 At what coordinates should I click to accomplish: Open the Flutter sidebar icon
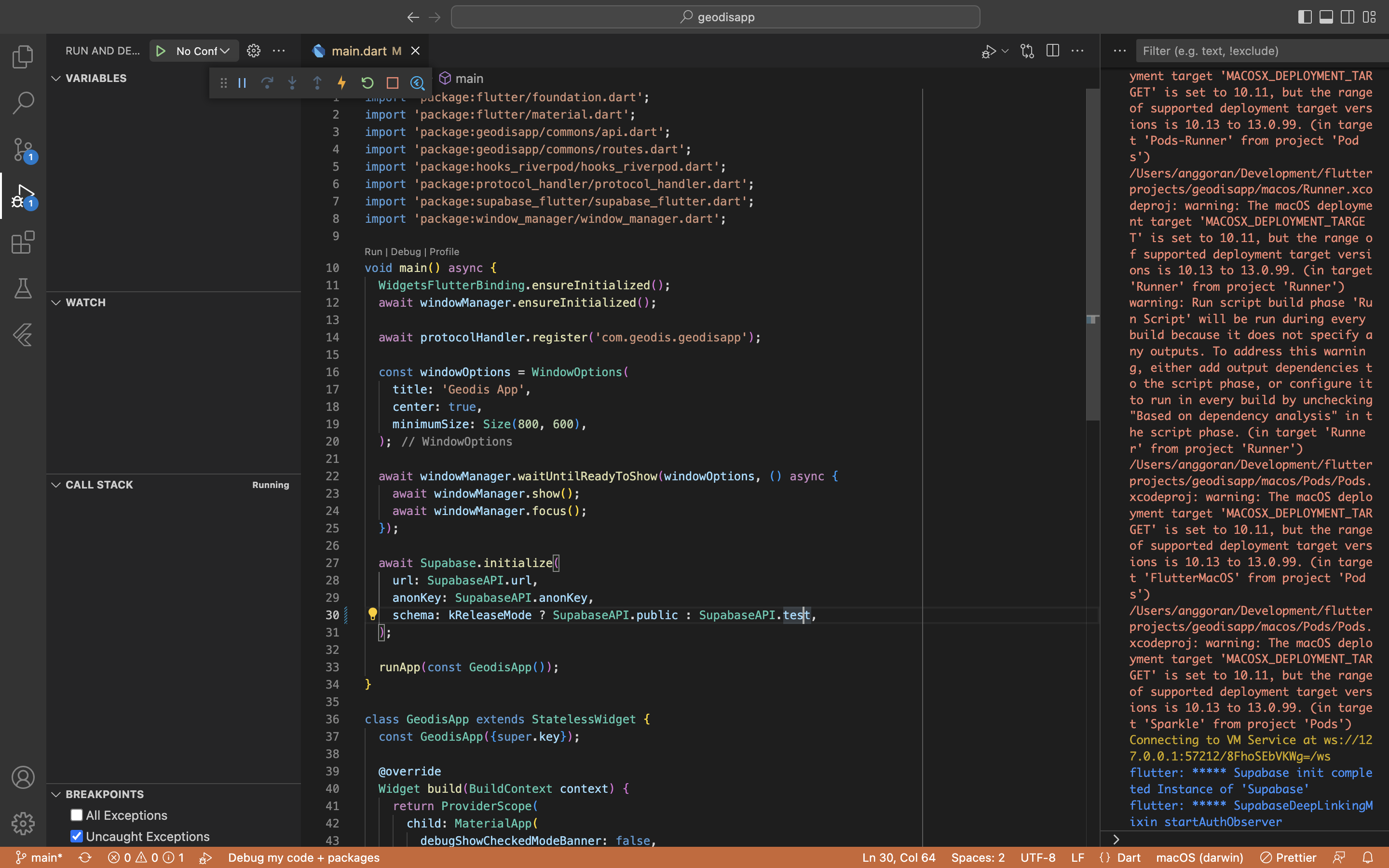(x=23, y=335)
